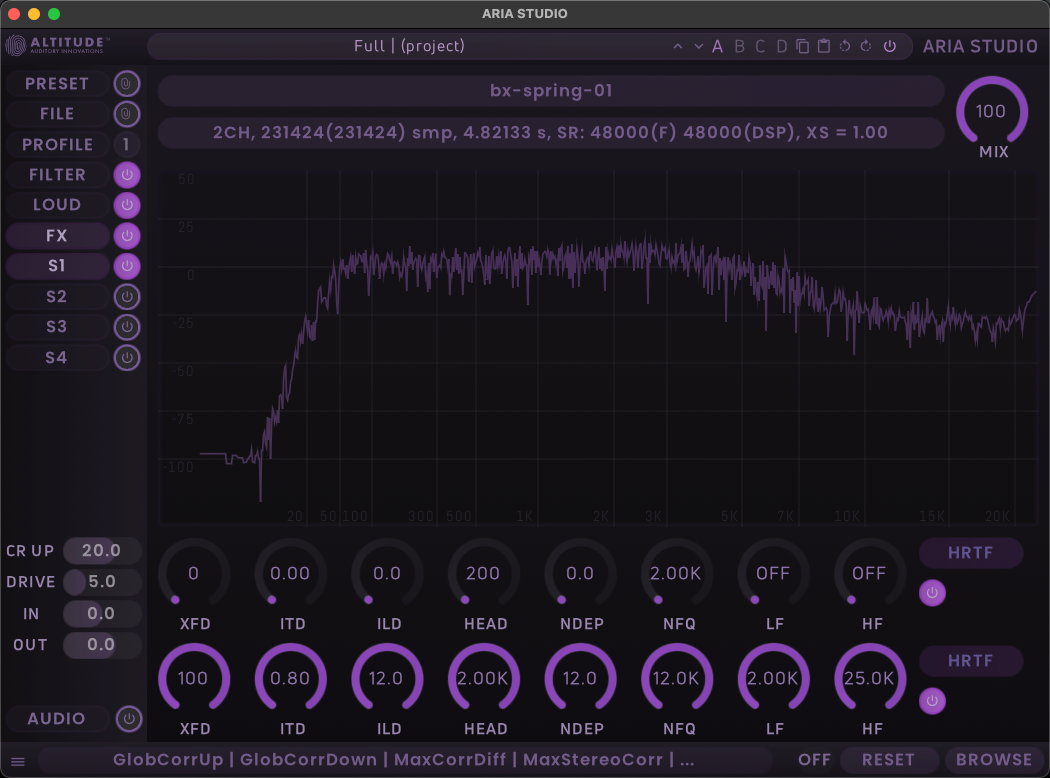Viewport: 1050px width, 778px height.
Task: Click the attachment icon next to FILE
Action: point(127,114)
